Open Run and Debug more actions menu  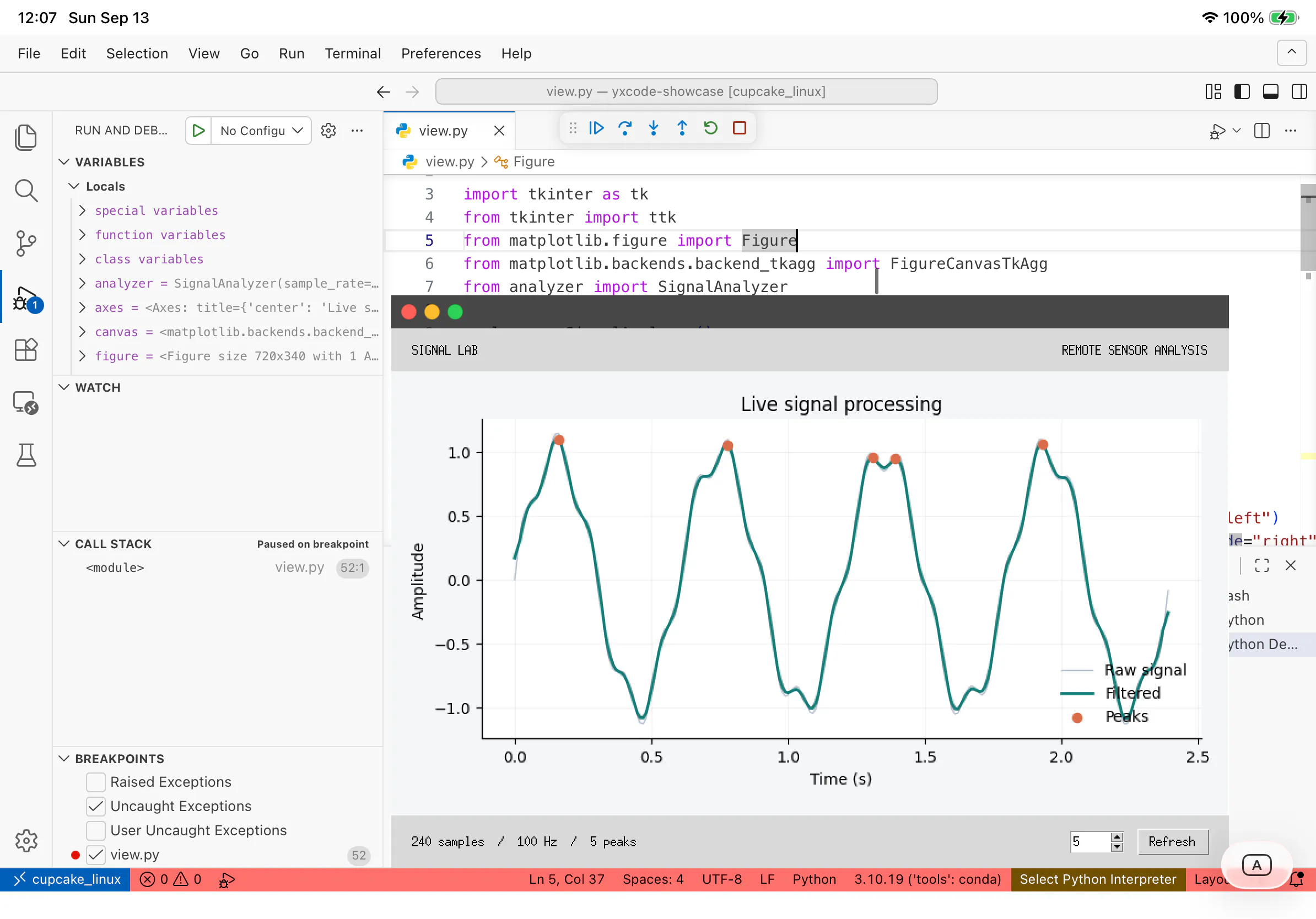[357, 131]
